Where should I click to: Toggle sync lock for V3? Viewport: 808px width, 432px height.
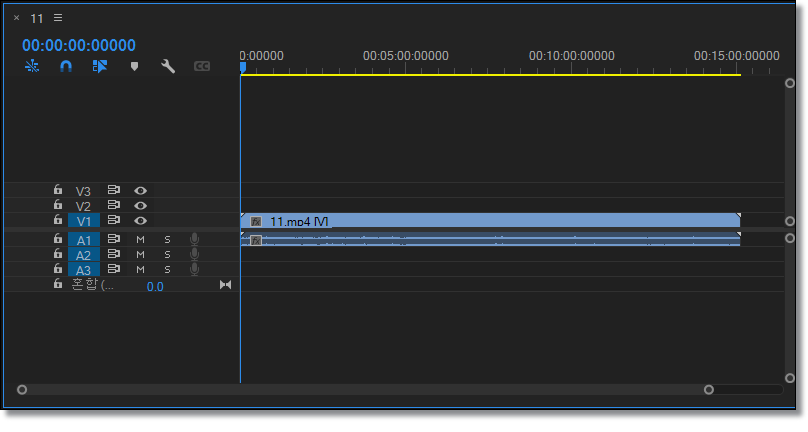point(114,190)
